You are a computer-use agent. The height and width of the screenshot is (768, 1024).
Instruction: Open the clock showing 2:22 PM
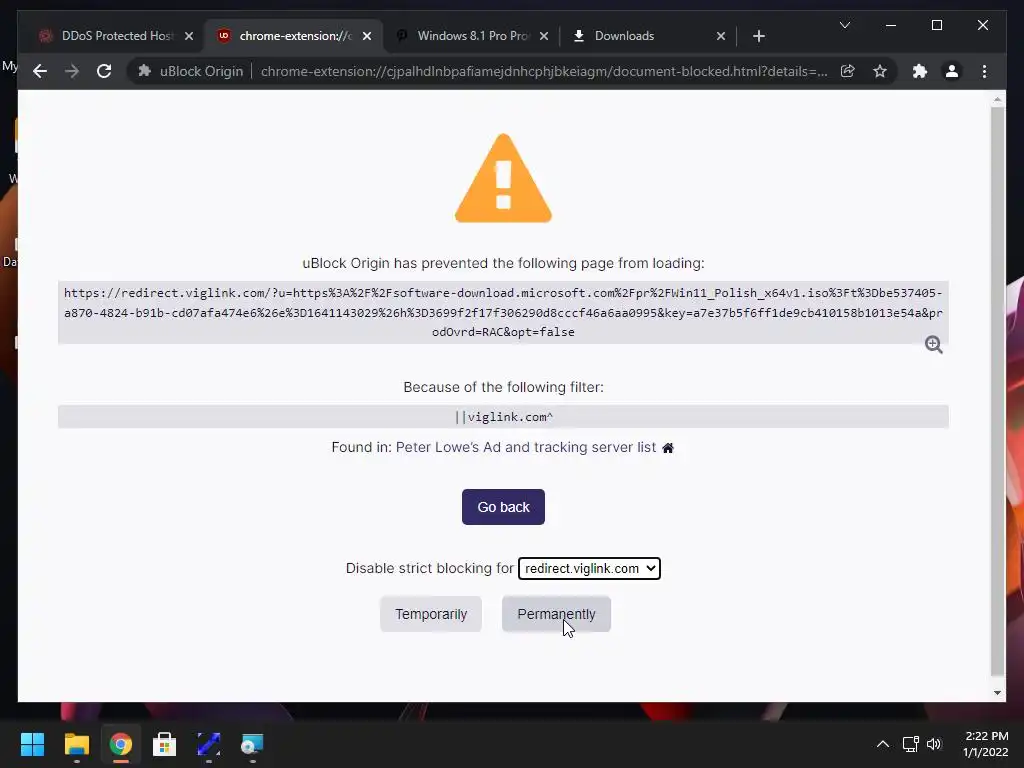click(985, 744)
